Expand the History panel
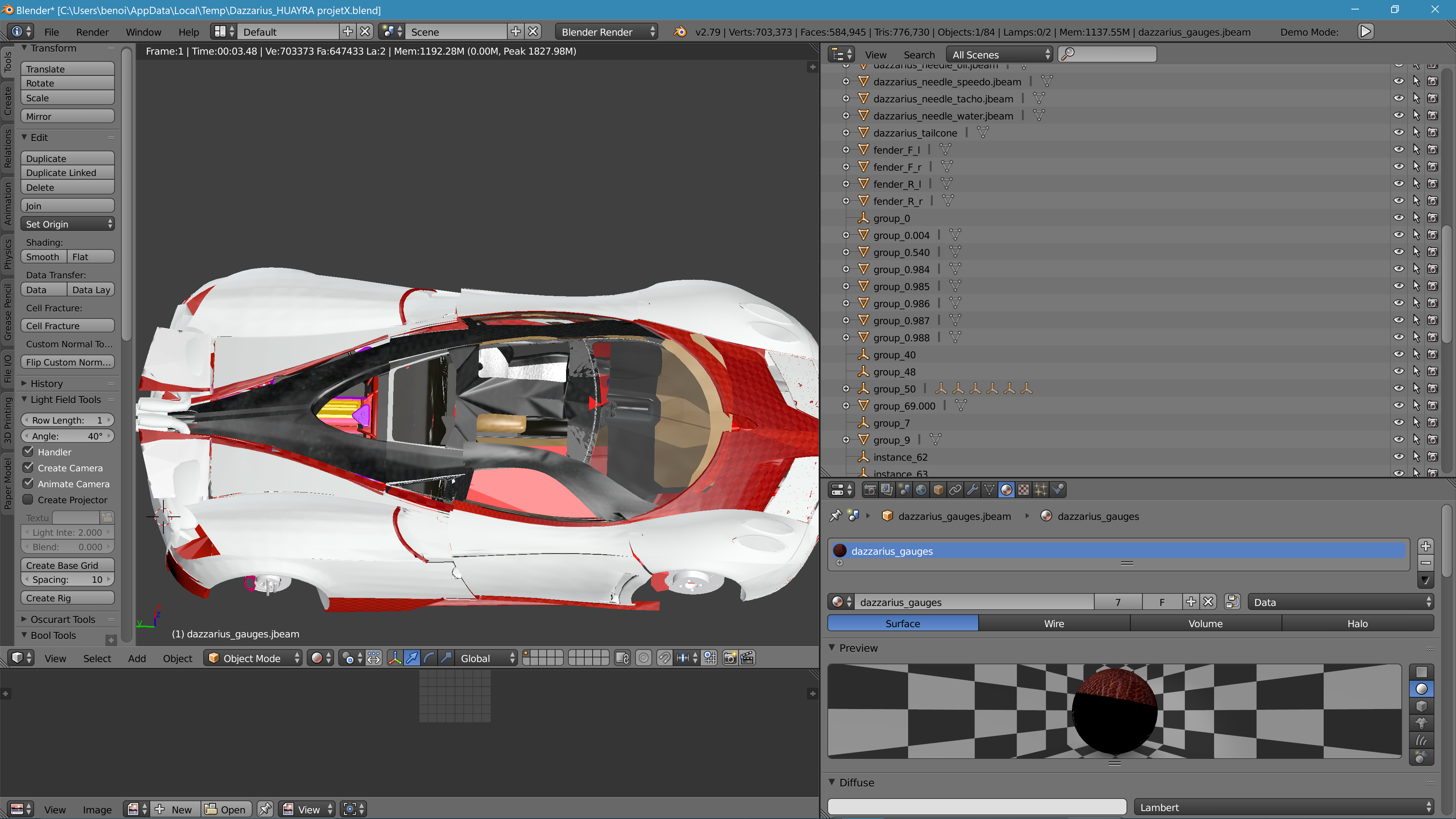The width and height of the screenshot is (1456, 819). [x=24, y=383]
